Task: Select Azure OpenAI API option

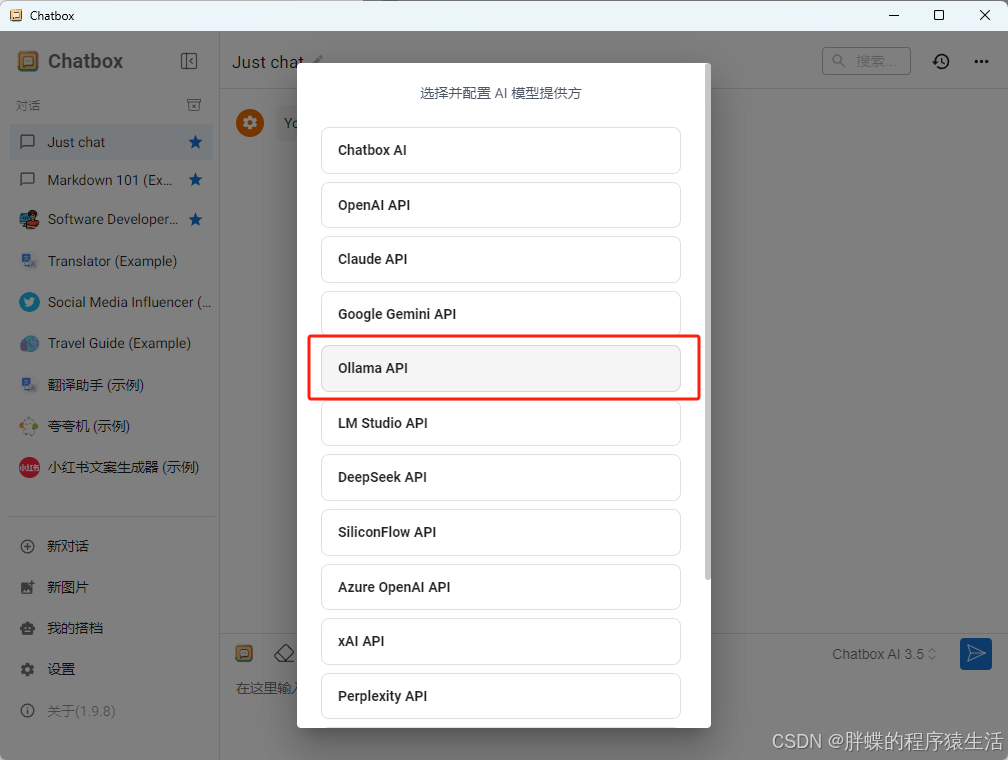Action: pyautogui.click(x=500, y=587)
